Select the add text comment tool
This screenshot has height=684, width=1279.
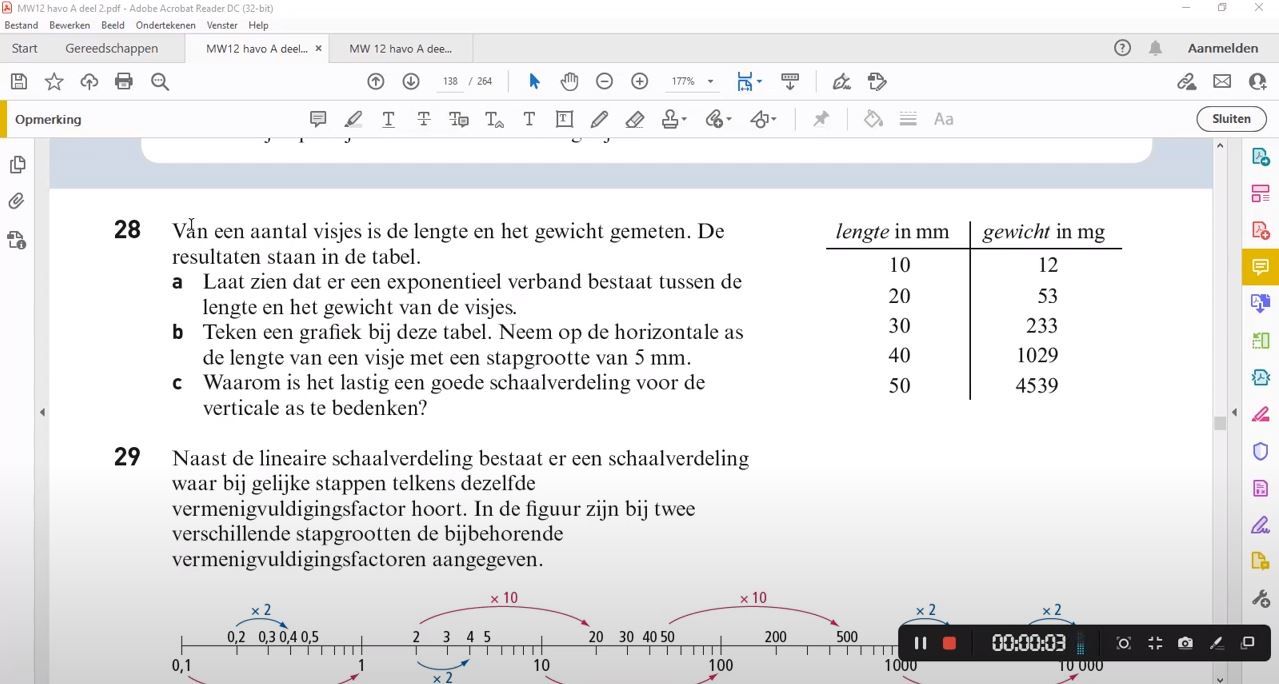(x=529, y=119)
